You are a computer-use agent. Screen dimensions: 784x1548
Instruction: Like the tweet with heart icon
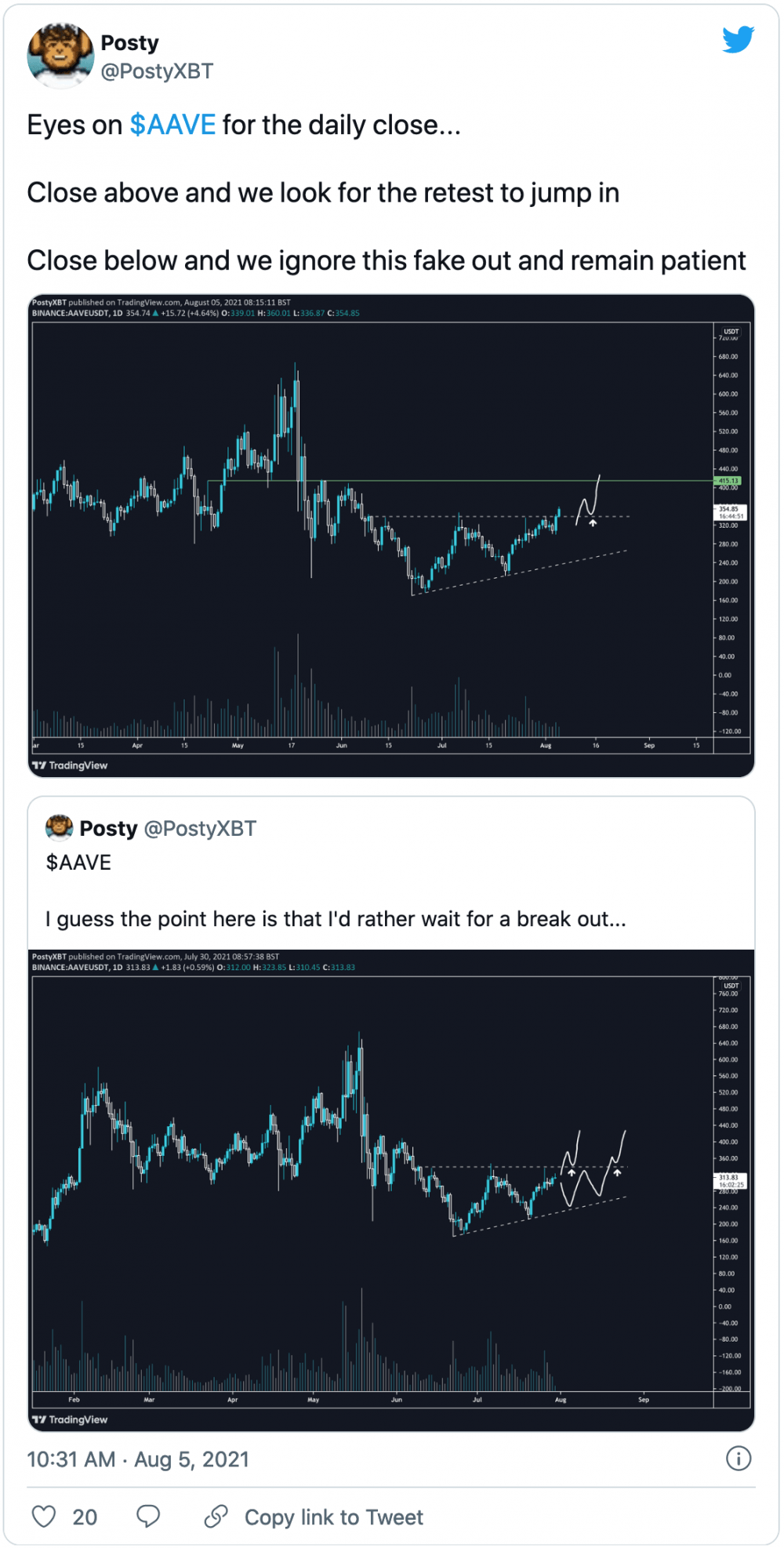[44, 1517]
